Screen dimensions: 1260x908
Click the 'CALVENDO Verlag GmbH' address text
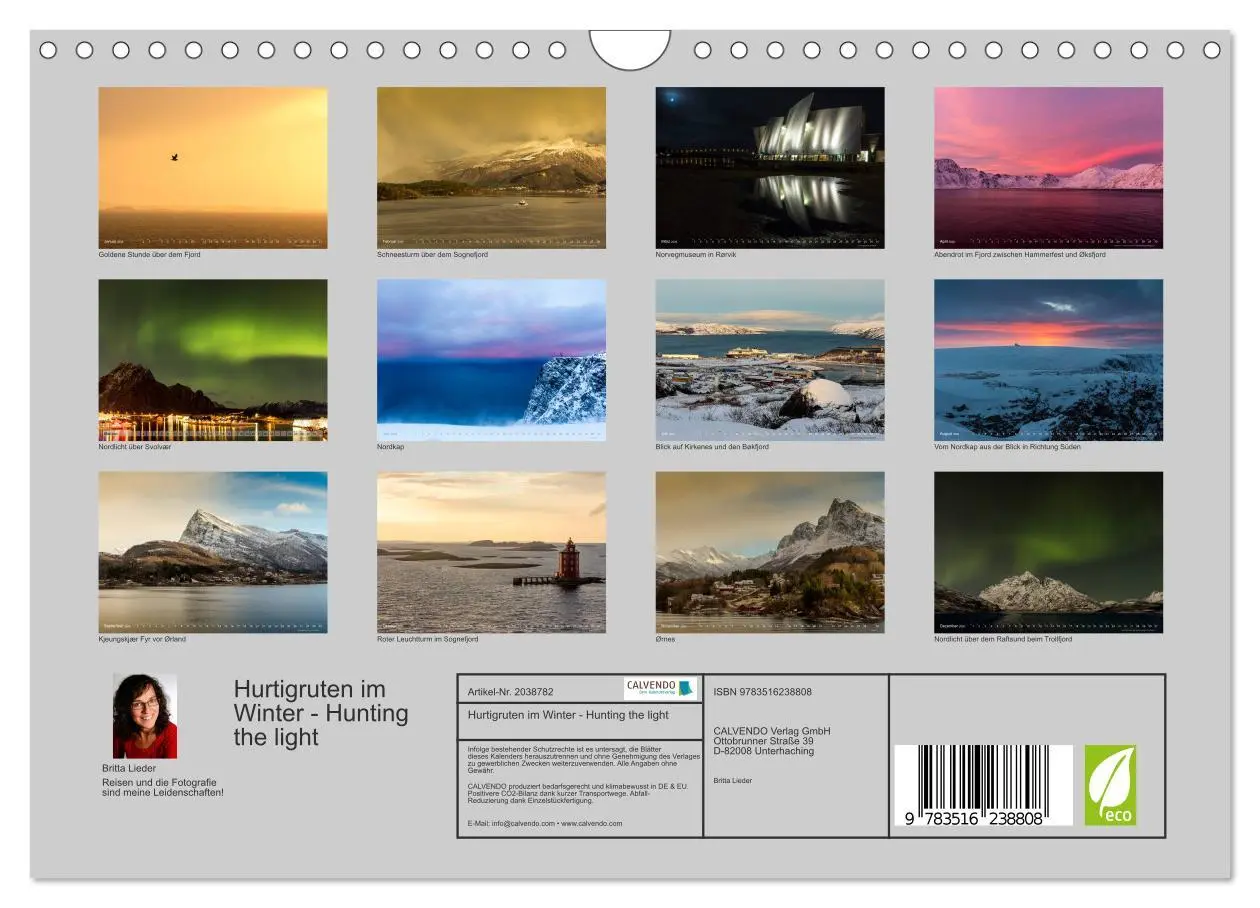tap(772, 741)
